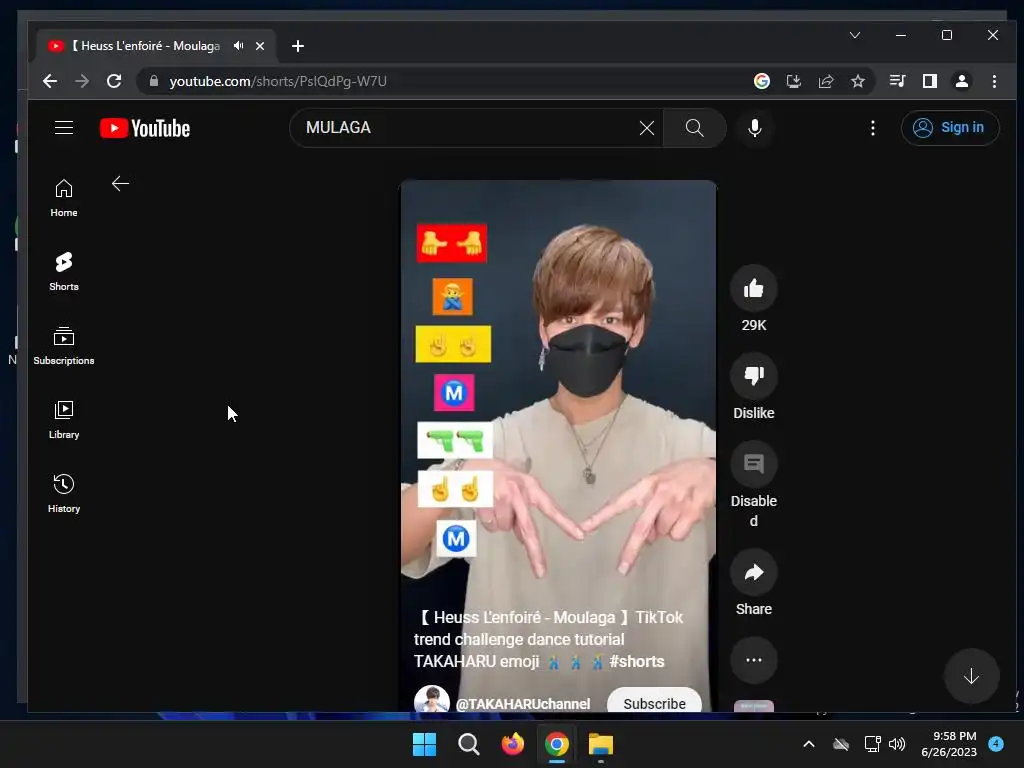The width and height of the screenshot is (1024, 768).
Task: Open File Explorer from taskbar
Action: click(x=601, y=744)
